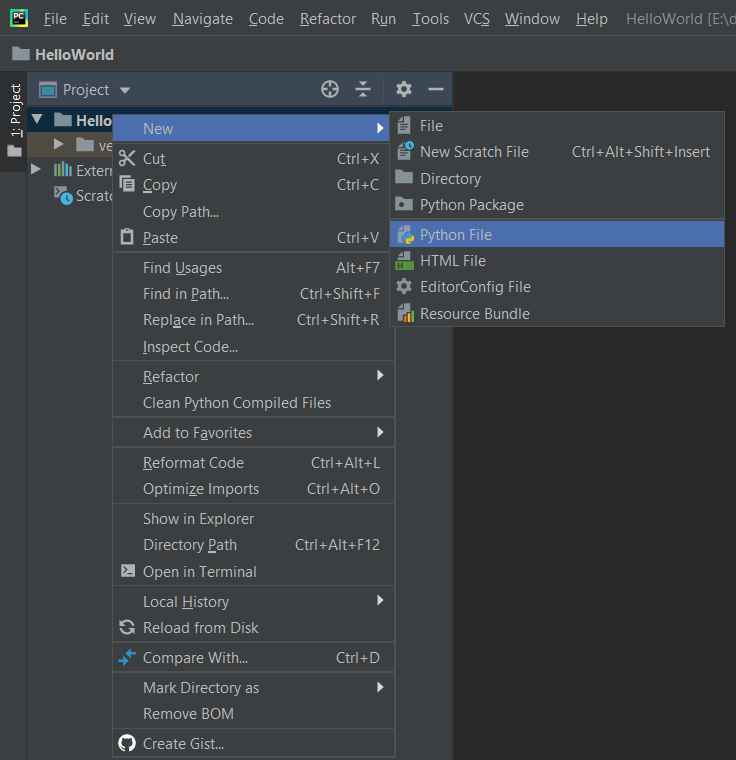
Task: Click the Cut scissors icon
Action: pyautogui.click(x=127, y=158)
